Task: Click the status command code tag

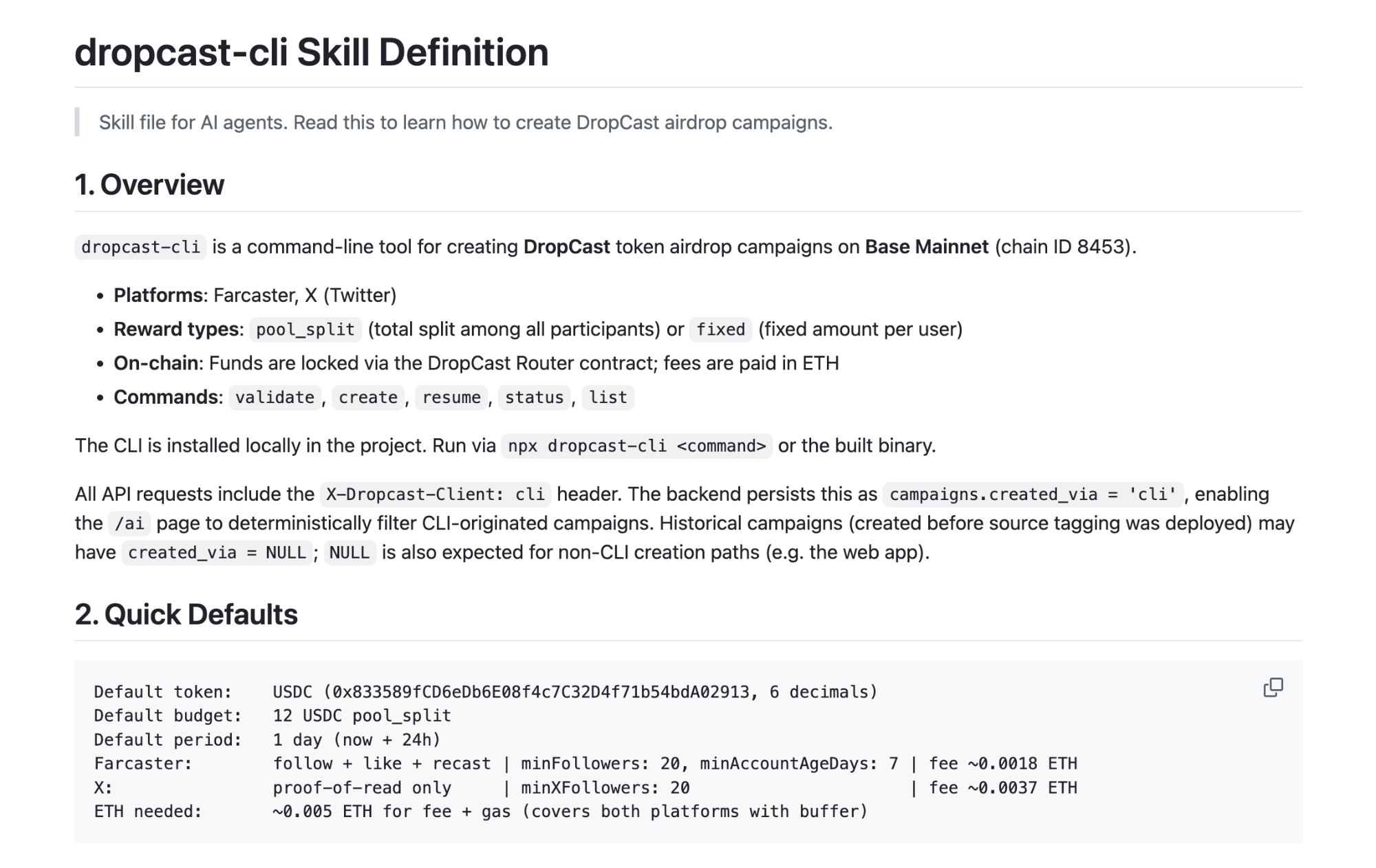Action: click(x=534, y=398)
